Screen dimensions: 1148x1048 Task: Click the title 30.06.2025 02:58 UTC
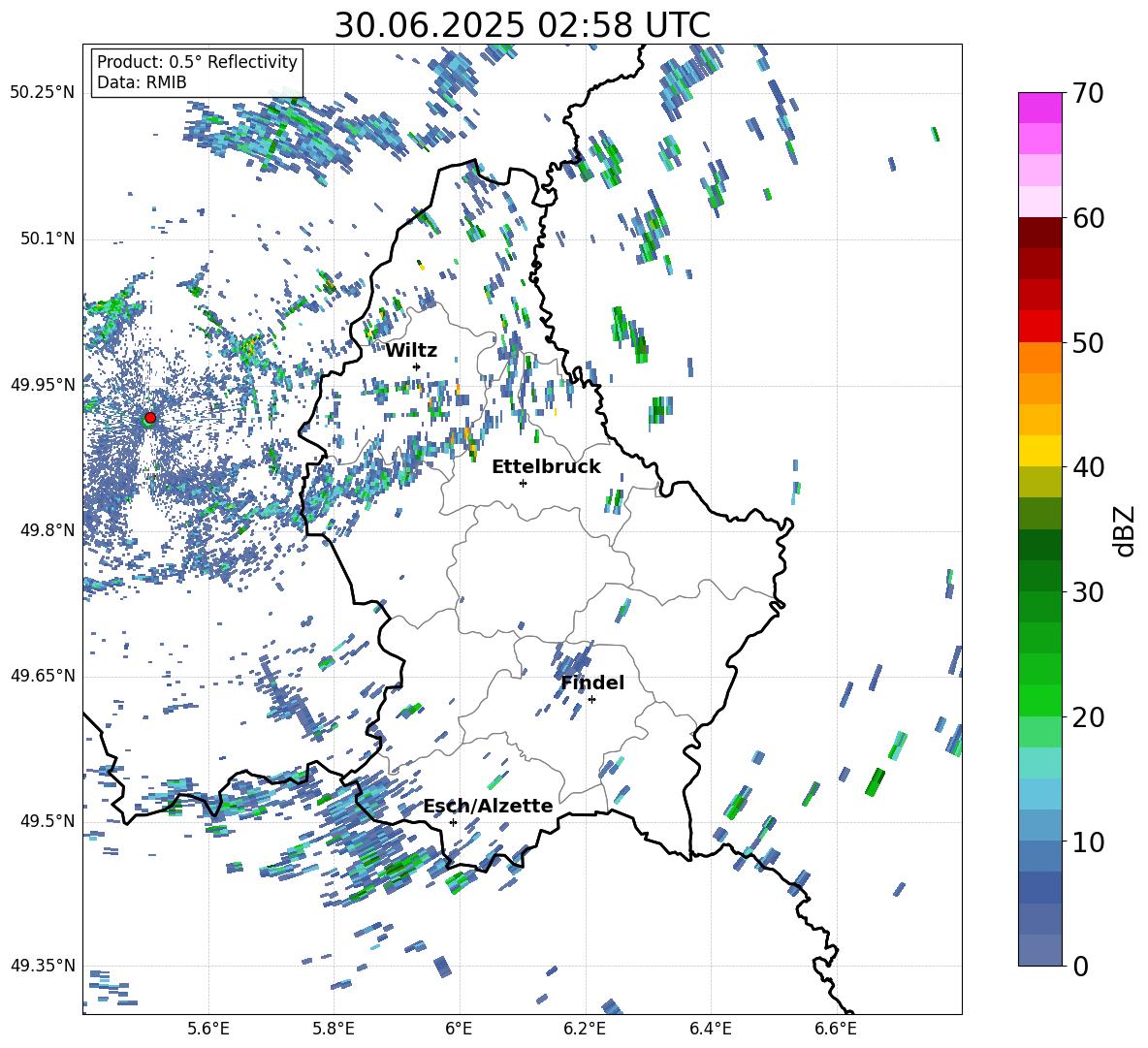(522, 25)
